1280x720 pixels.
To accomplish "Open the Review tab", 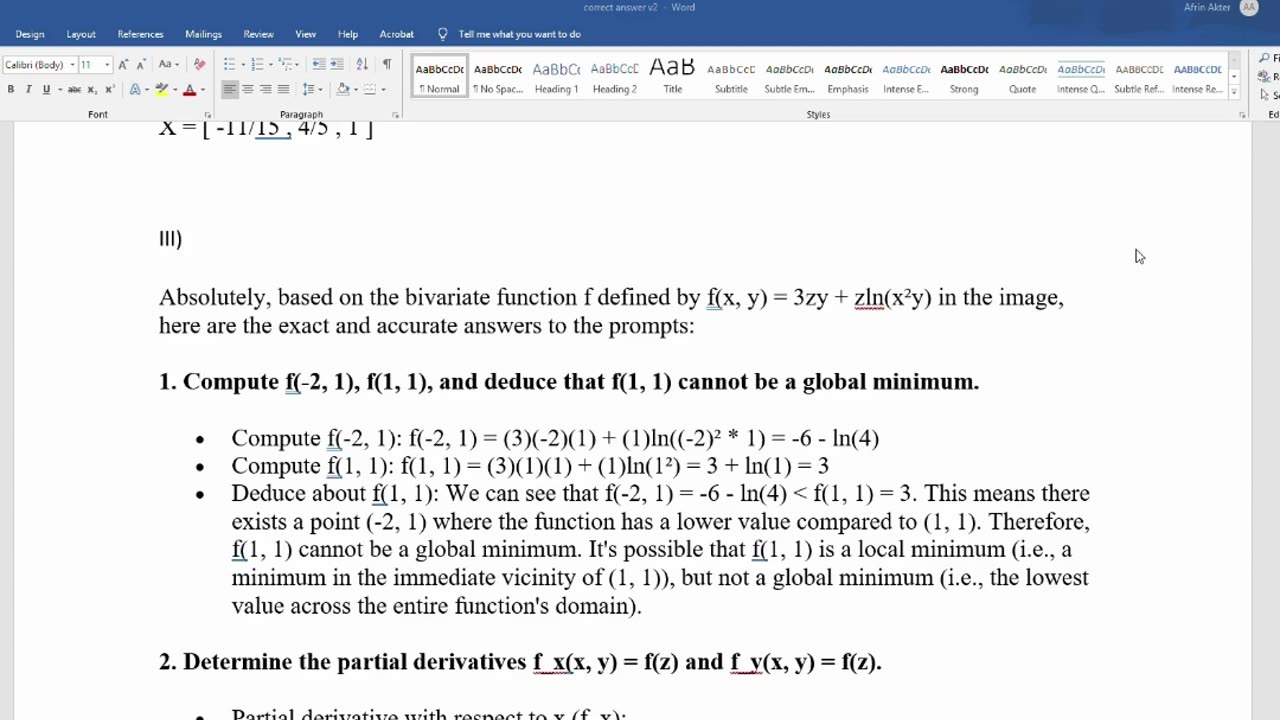I will pos(258,34).
